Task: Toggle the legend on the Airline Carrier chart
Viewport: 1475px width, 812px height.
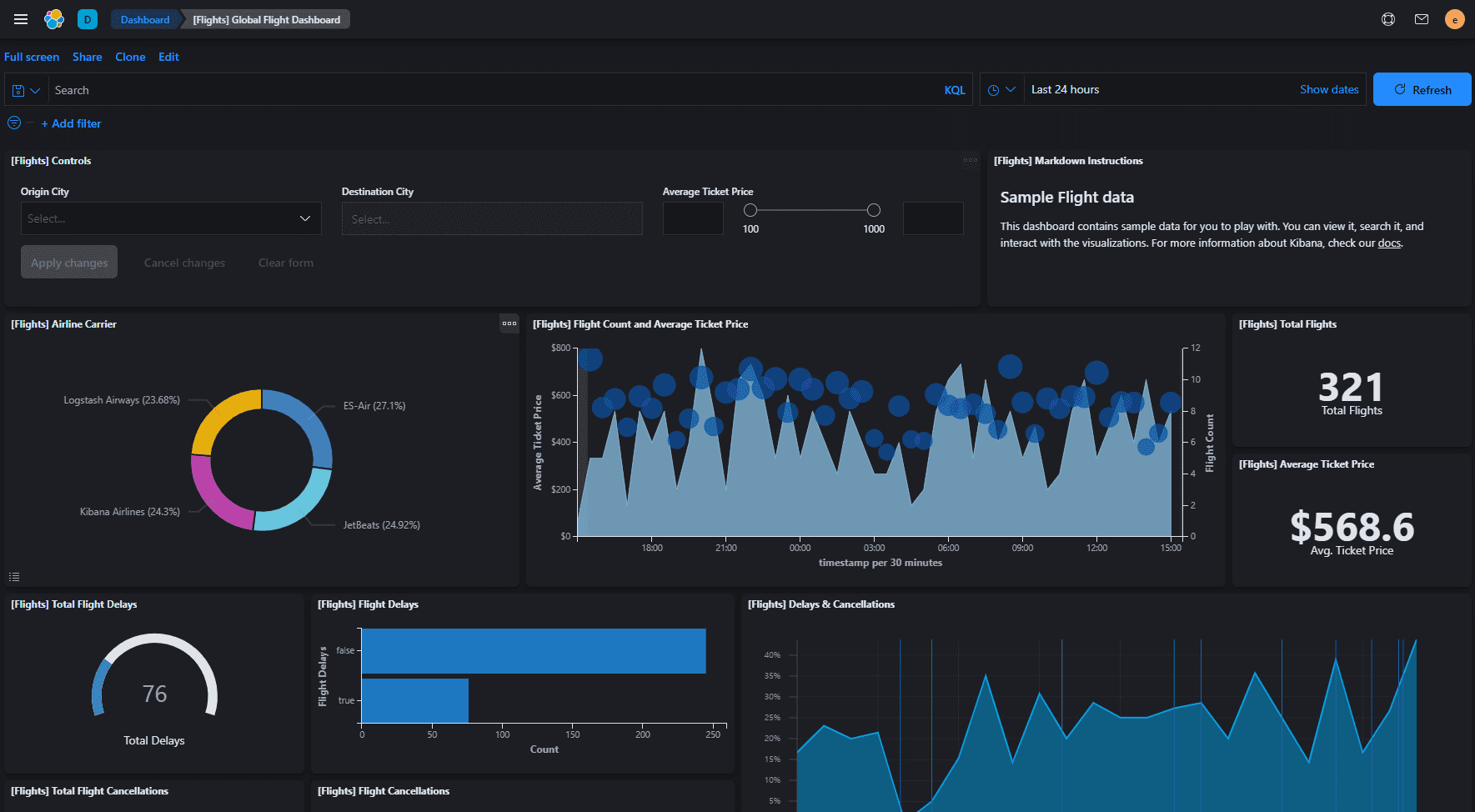Action: click(13, 576)
